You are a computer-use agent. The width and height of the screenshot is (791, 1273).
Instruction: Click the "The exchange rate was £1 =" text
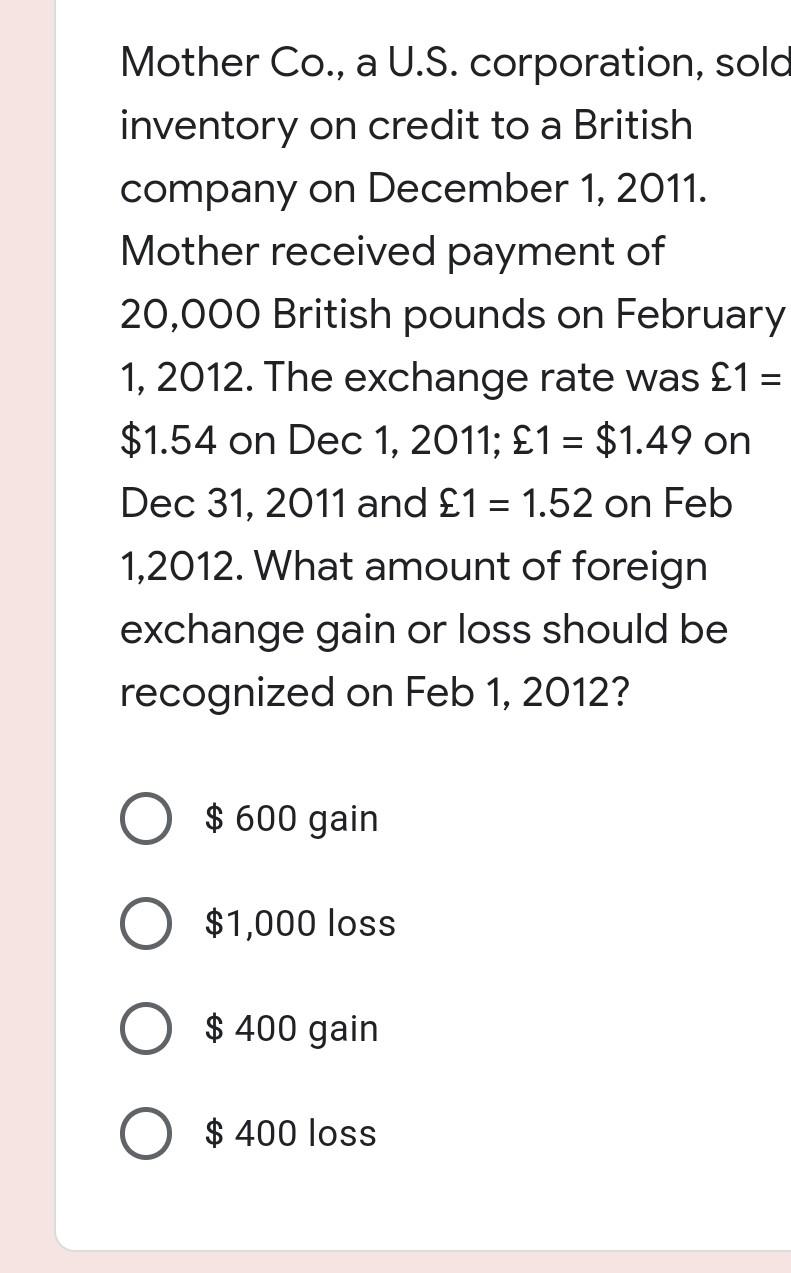click(523, 378)
